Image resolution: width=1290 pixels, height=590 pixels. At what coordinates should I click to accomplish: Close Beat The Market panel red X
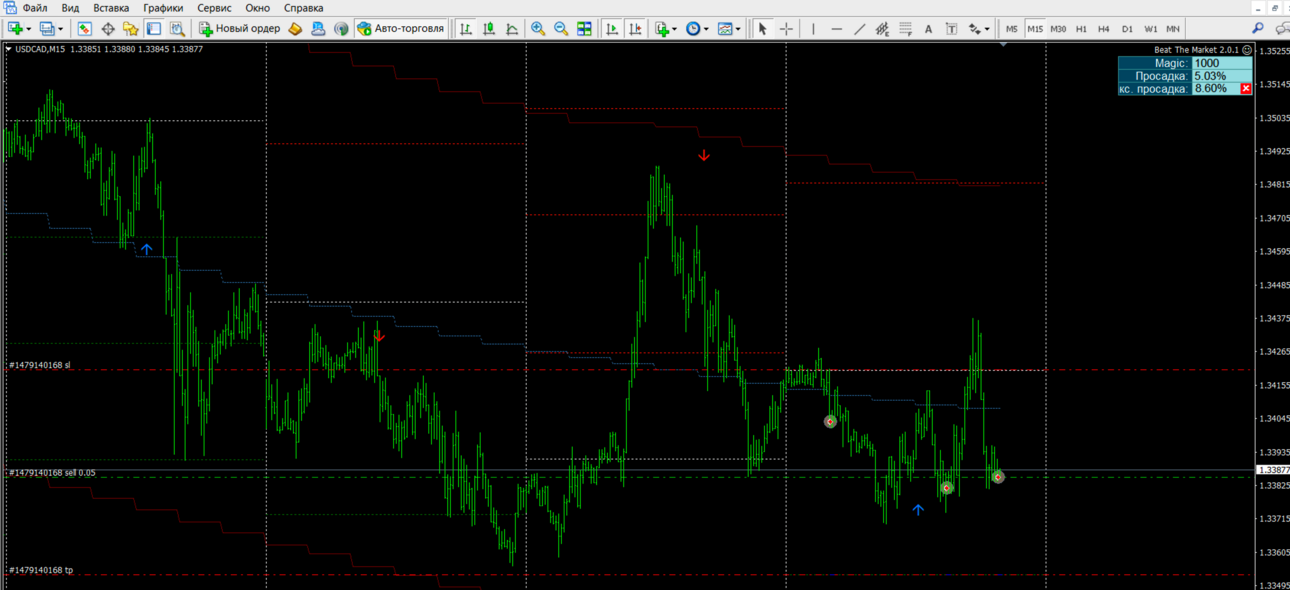pyautogui.click(x=1246, y=89)
